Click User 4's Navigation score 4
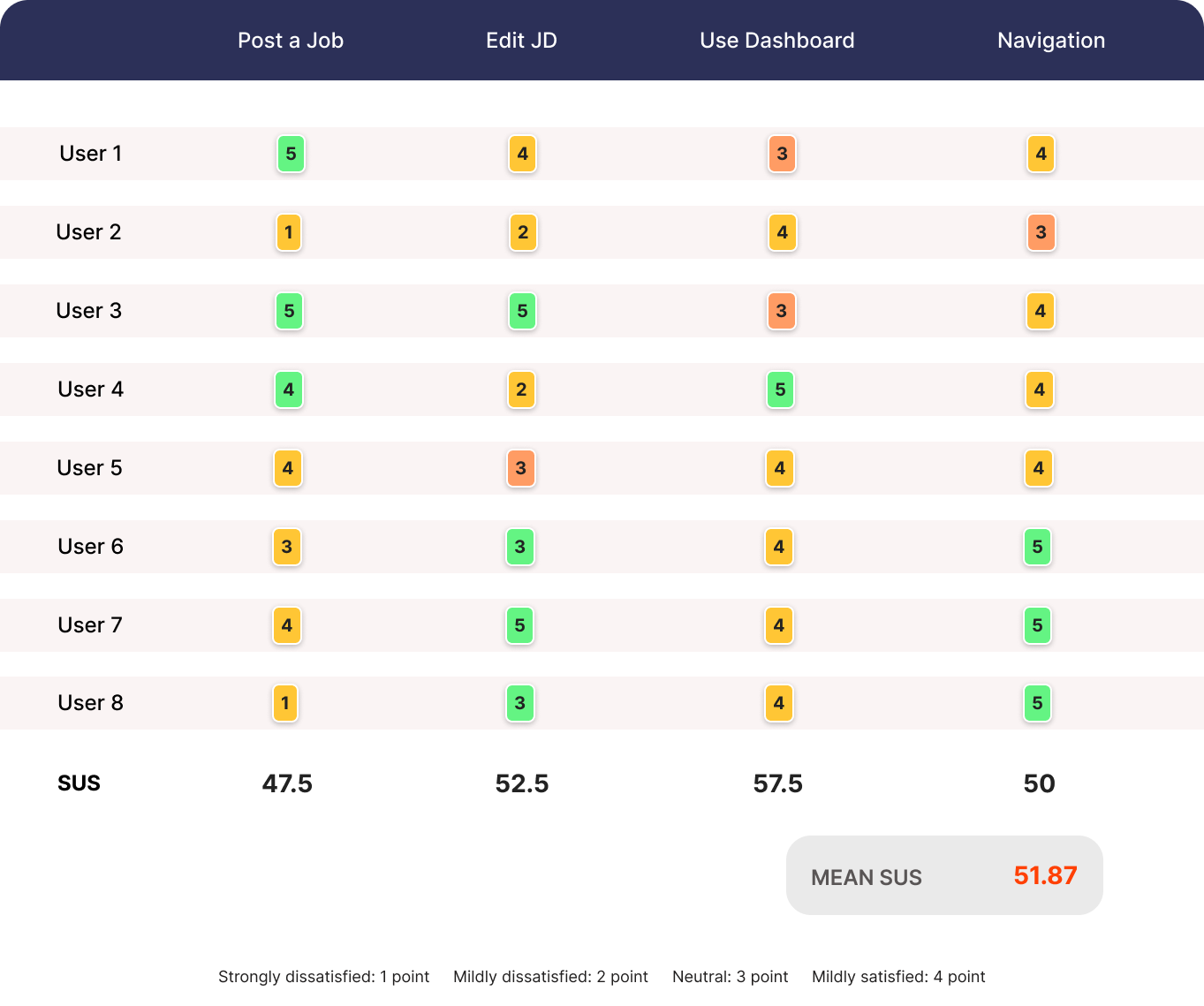Screen dimensions: 1204x1006 (1040, 390)
